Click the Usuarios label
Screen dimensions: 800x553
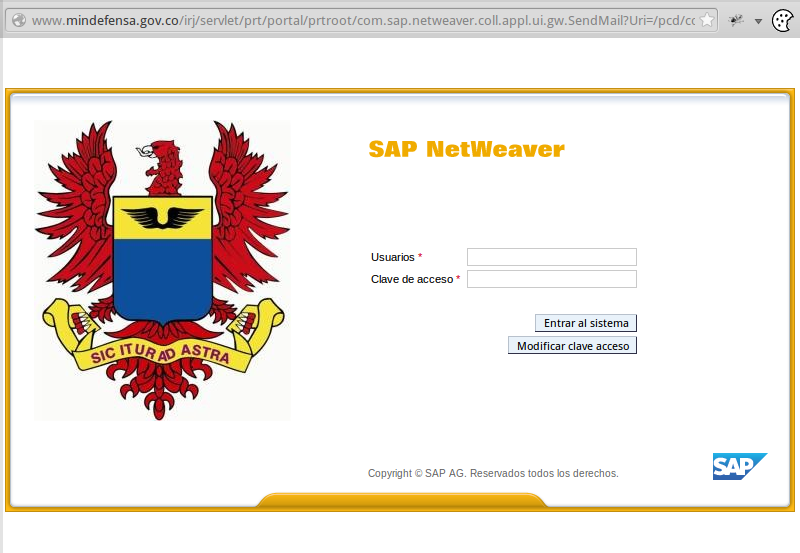tap(392, 257)
